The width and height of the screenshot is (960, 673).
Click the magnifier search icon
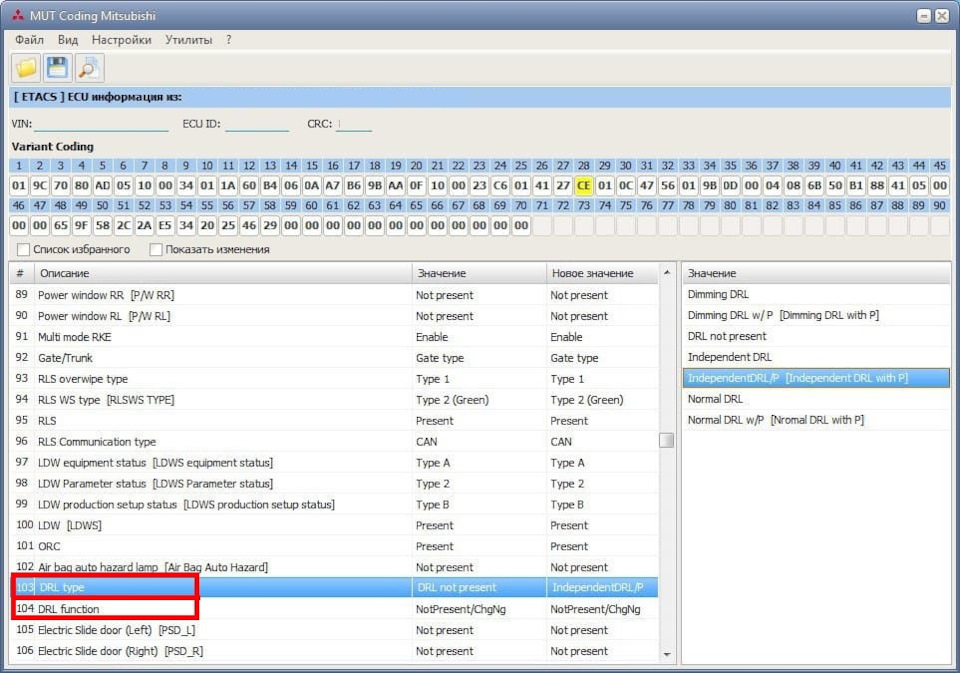89,67
